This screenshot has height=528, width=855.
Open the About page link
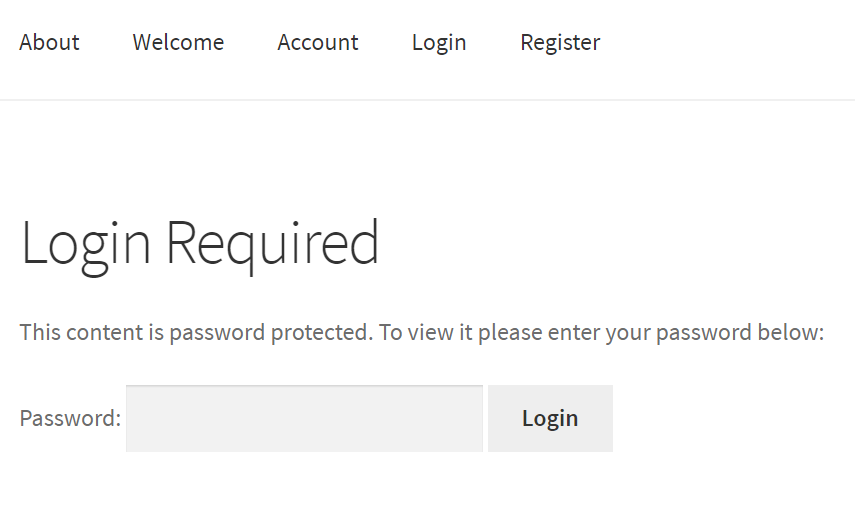49,42
